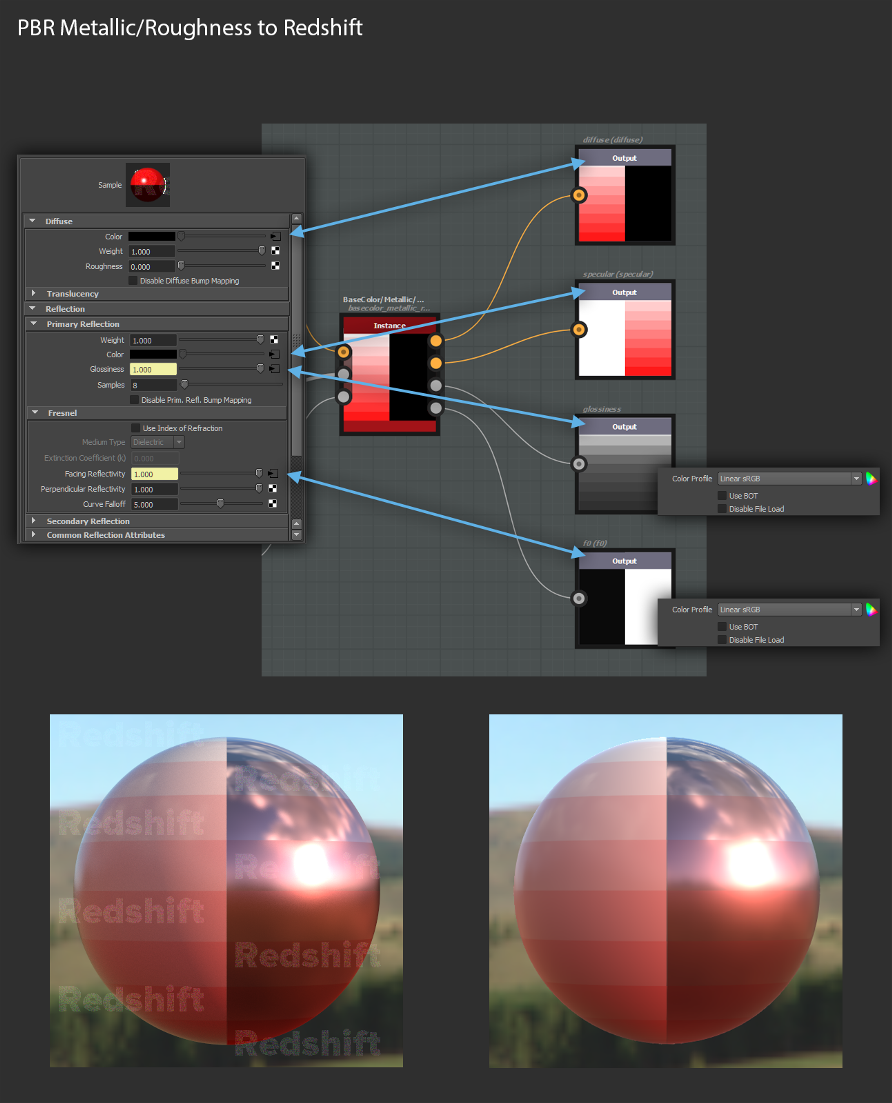This screenshot has width=892, height=1103.
Task: Click the Diffuse Color map connection icon
Action: [x=276, y=236]
